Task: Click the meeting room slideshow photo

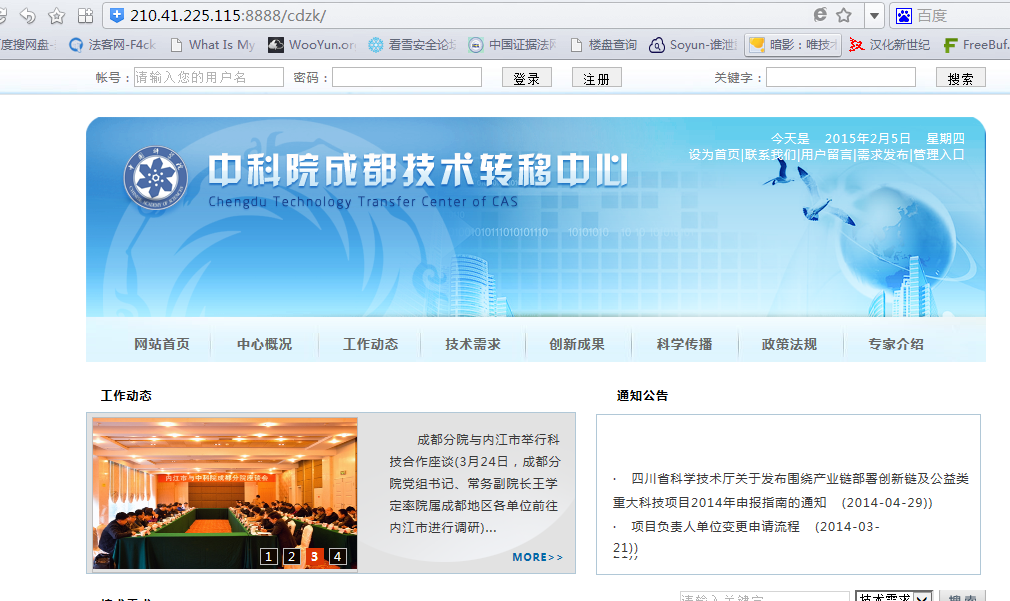Action: coord(225,493)
